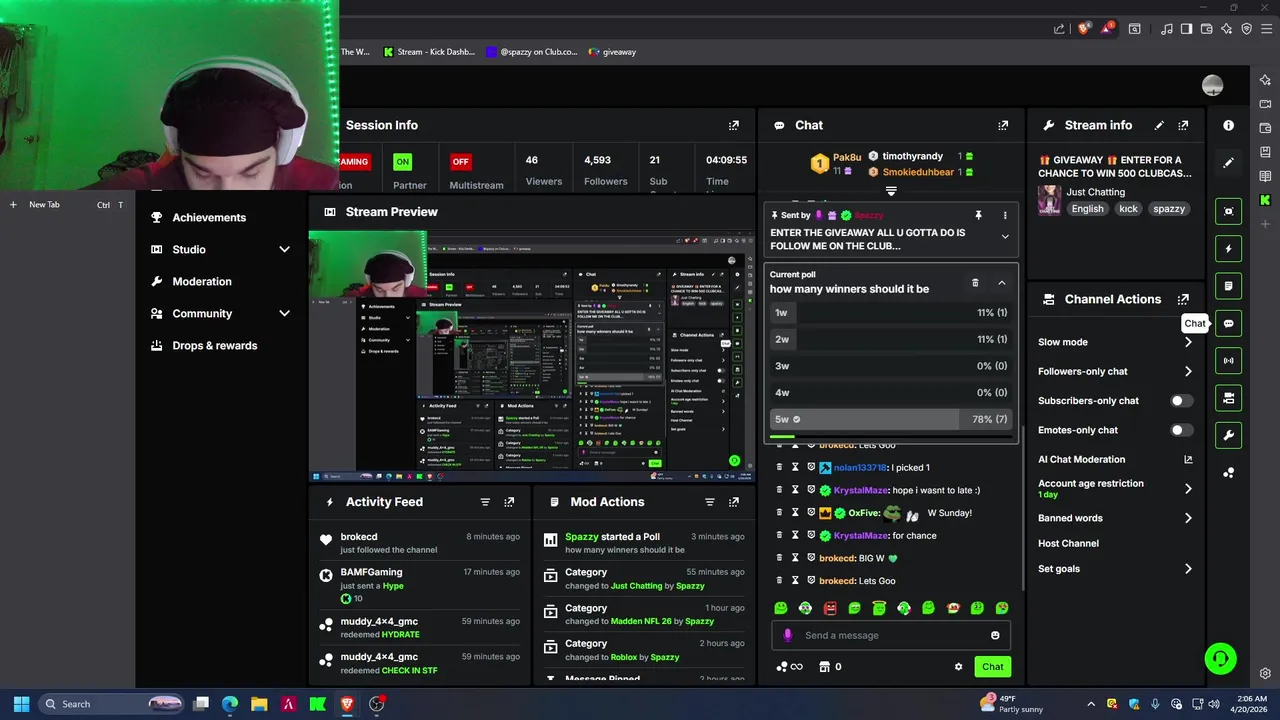Click the Send a message field

[x=890, y=635]
